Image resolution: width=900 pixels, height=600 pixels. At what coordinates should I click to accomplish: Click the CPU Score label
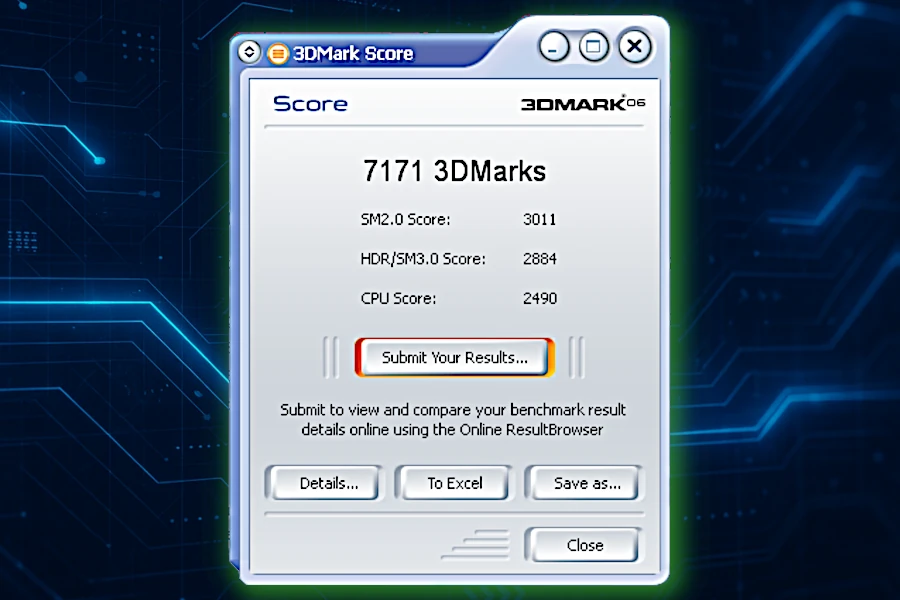pyautogui.click(x=398, y=299)
